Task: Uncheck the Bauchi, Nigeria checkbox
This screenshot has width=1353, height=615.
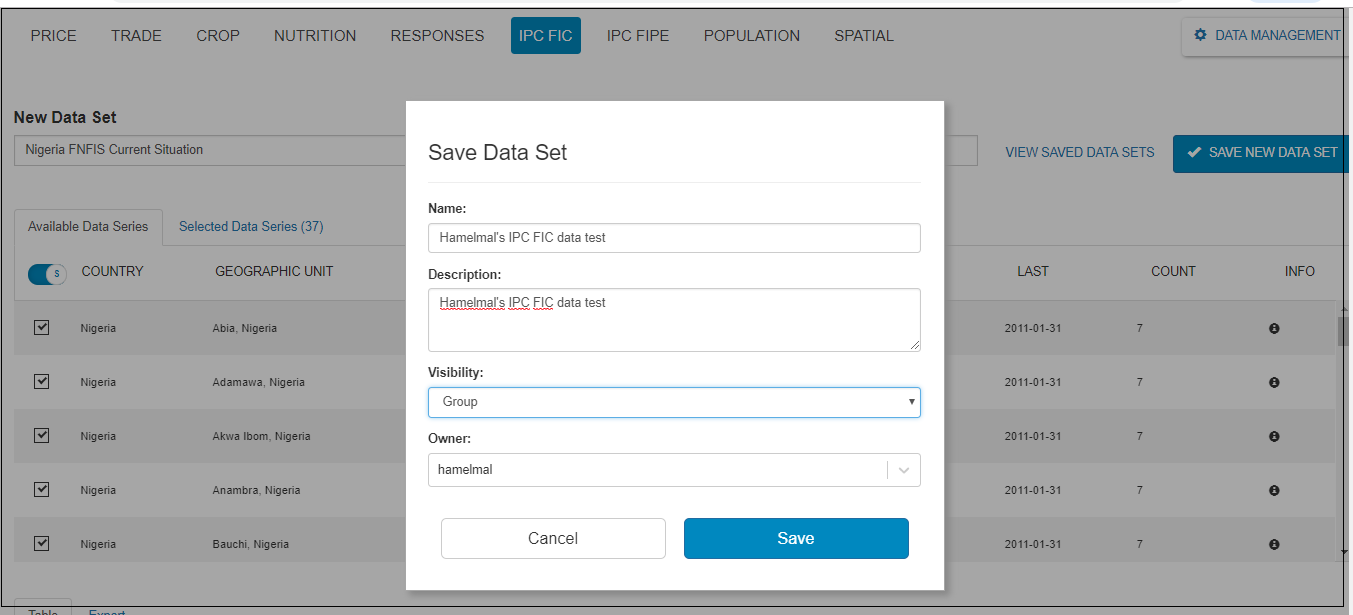Action: click(42, 543)
